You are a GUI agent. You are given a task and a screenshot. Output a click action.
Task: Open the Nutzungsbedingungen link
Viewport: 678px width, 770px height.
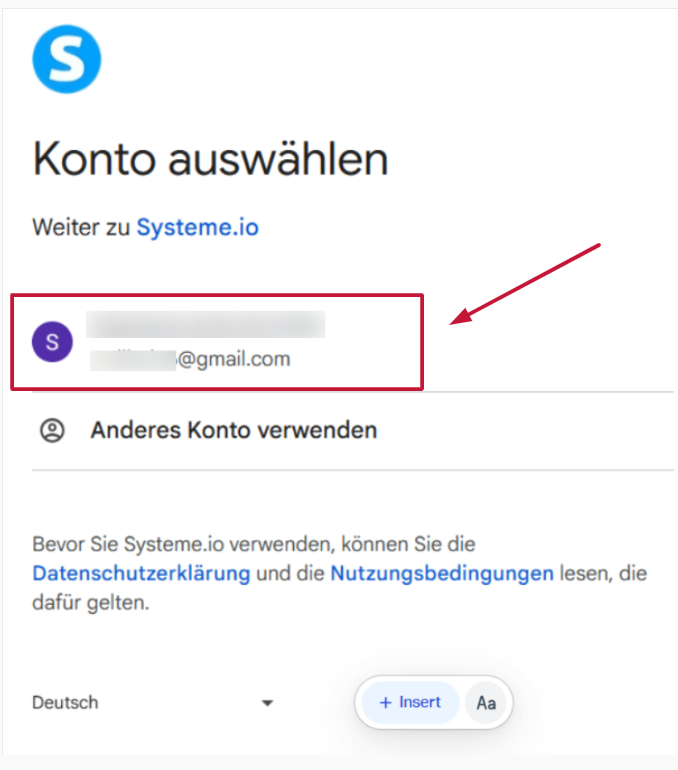coord(442,574)
